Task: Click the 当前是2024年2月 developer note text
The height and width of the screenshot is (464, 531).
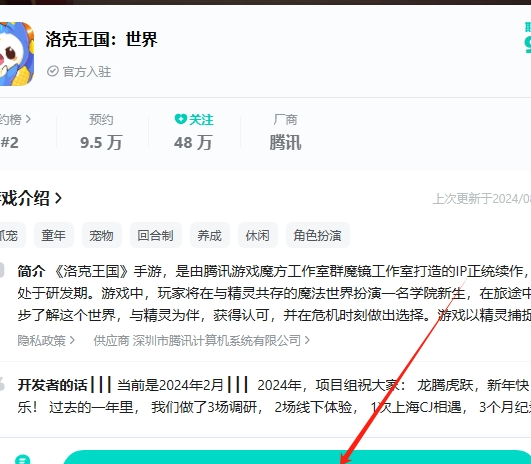Action: coord(170,385)
